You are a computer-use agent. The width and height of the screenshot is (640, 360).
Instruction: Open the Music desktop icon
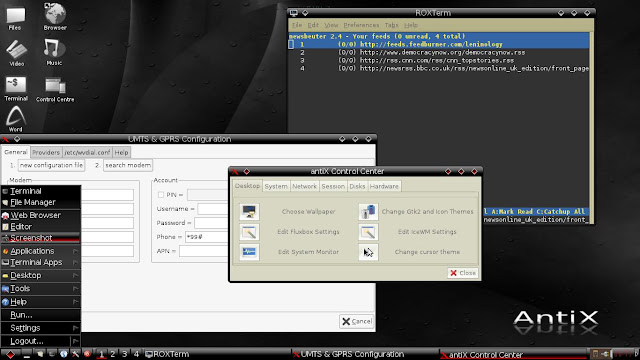54,52
